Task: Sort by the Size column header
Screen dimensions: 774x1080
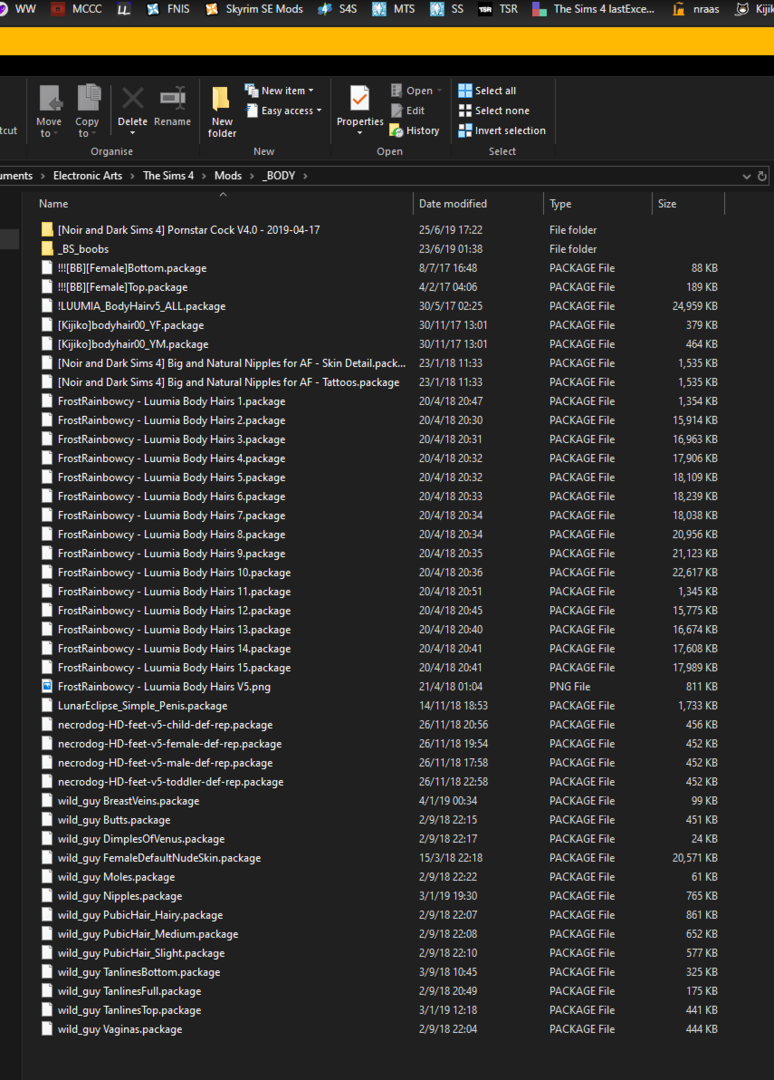Action: [667, 204]
